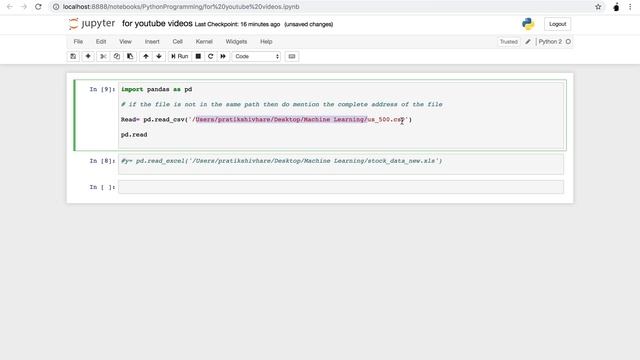Click the empty code cell input

click(341, 187)
